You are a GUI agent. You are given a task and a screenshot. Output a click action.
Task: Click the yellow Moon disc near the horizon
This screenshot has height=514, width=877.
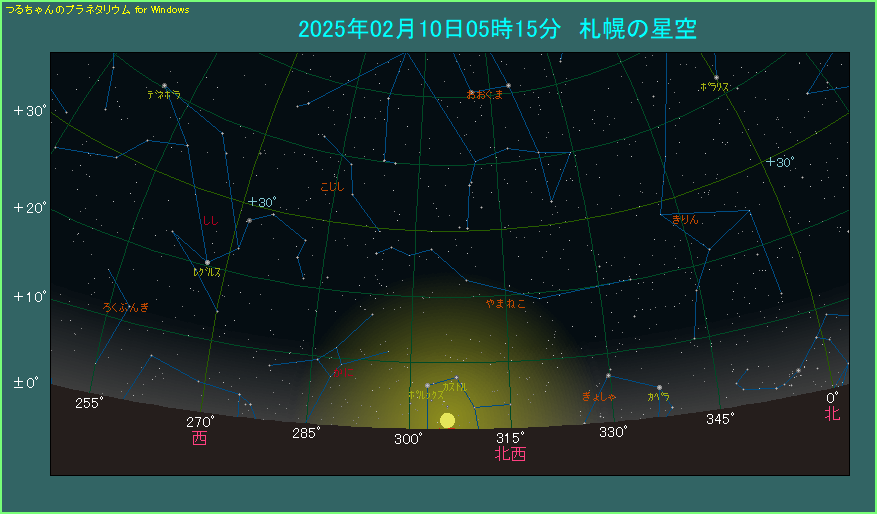coord(447,420)
